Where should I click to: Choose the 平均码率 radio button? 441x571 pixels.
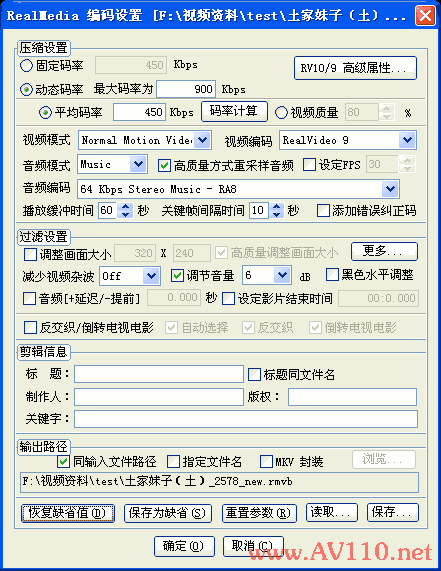pyautogui.click(x=45, y=113)
